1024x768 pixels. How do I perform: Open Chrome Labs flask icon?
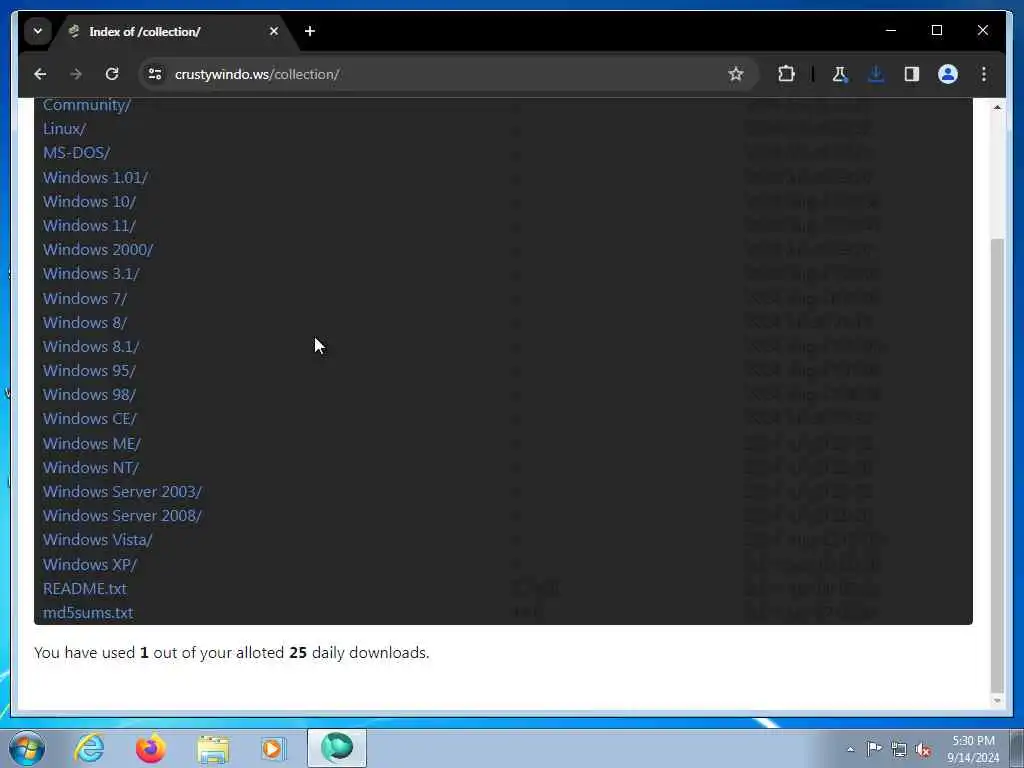pyautogui.click(x=840, y=74)
